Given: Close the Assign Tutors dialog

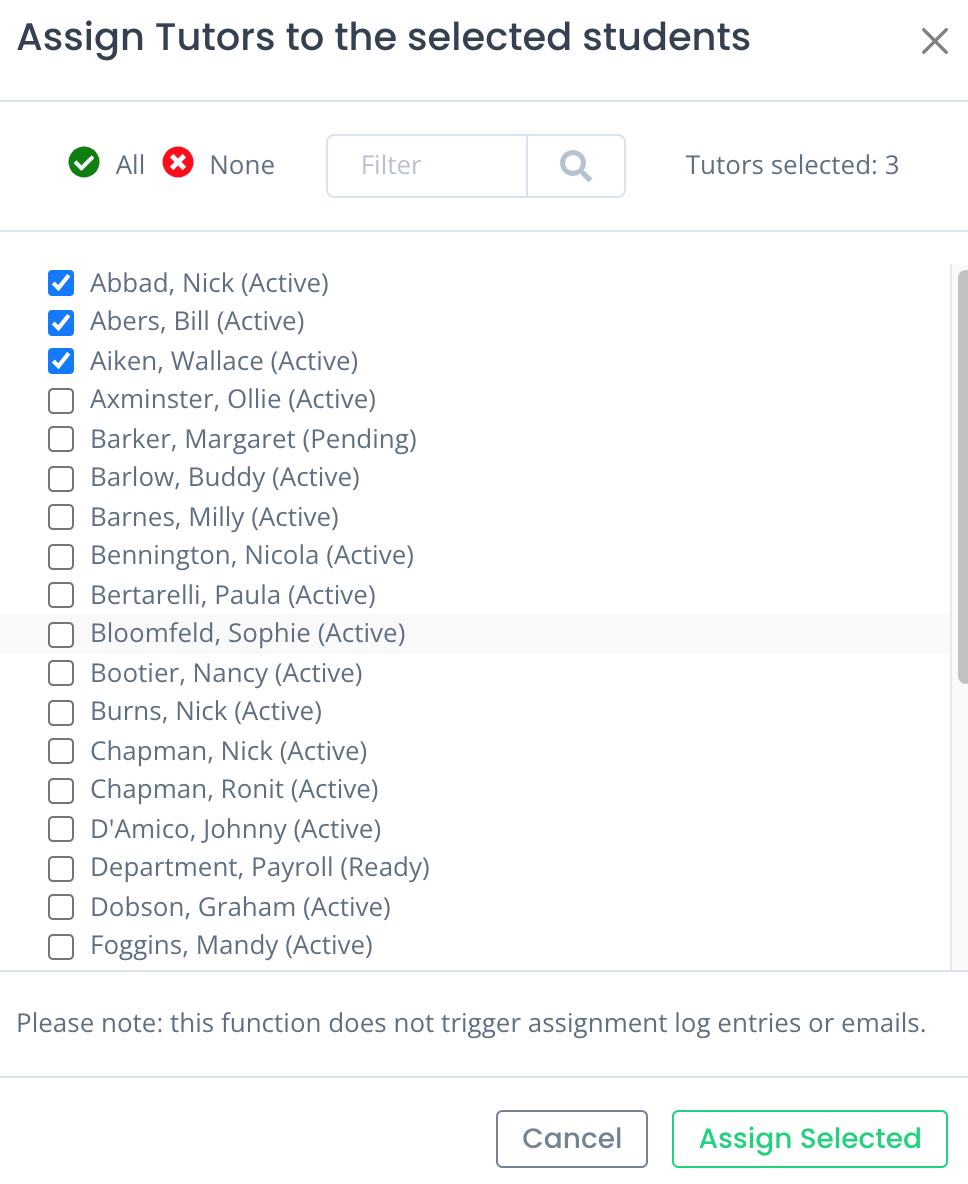Looking at the screenshot, I should point(935,41).
